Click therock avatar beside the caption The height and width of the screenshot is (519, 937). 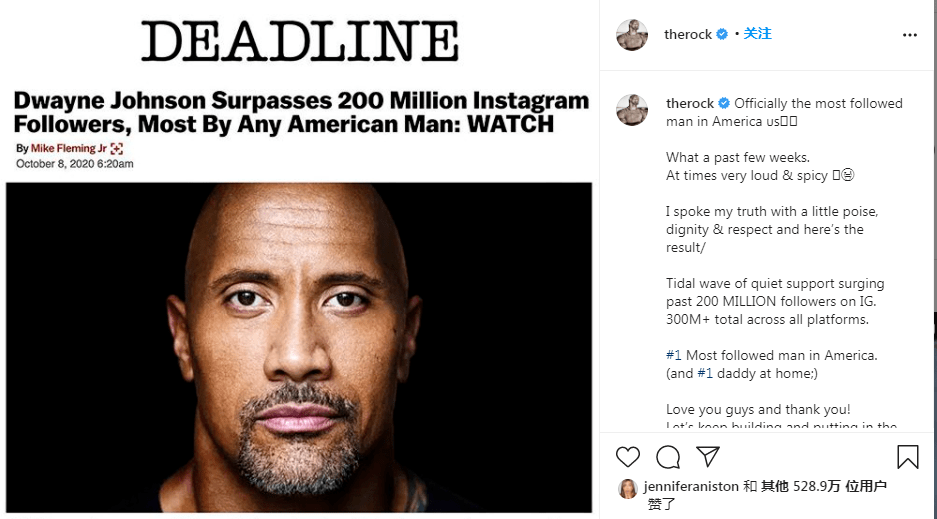pyautogui.click(x=632, y=110)
